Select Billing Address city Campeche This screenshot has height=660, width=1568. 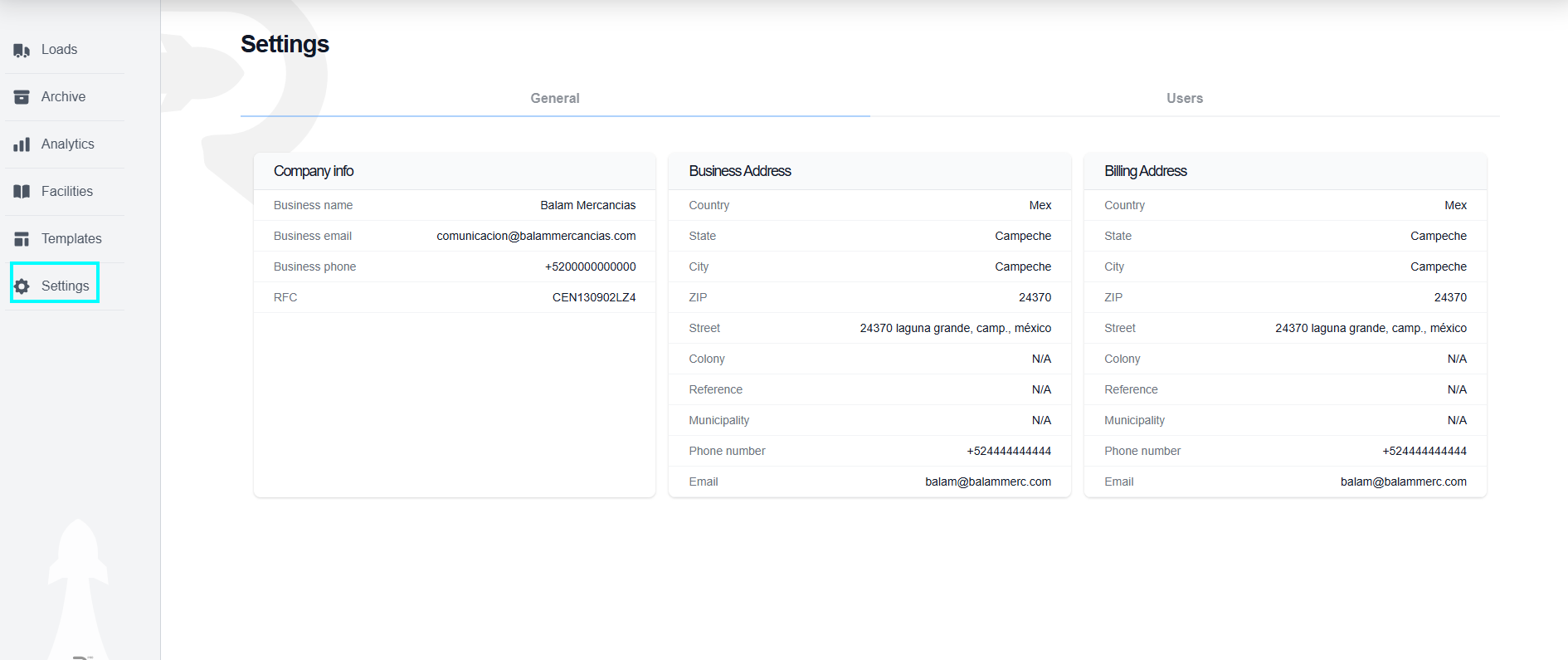1439,266
